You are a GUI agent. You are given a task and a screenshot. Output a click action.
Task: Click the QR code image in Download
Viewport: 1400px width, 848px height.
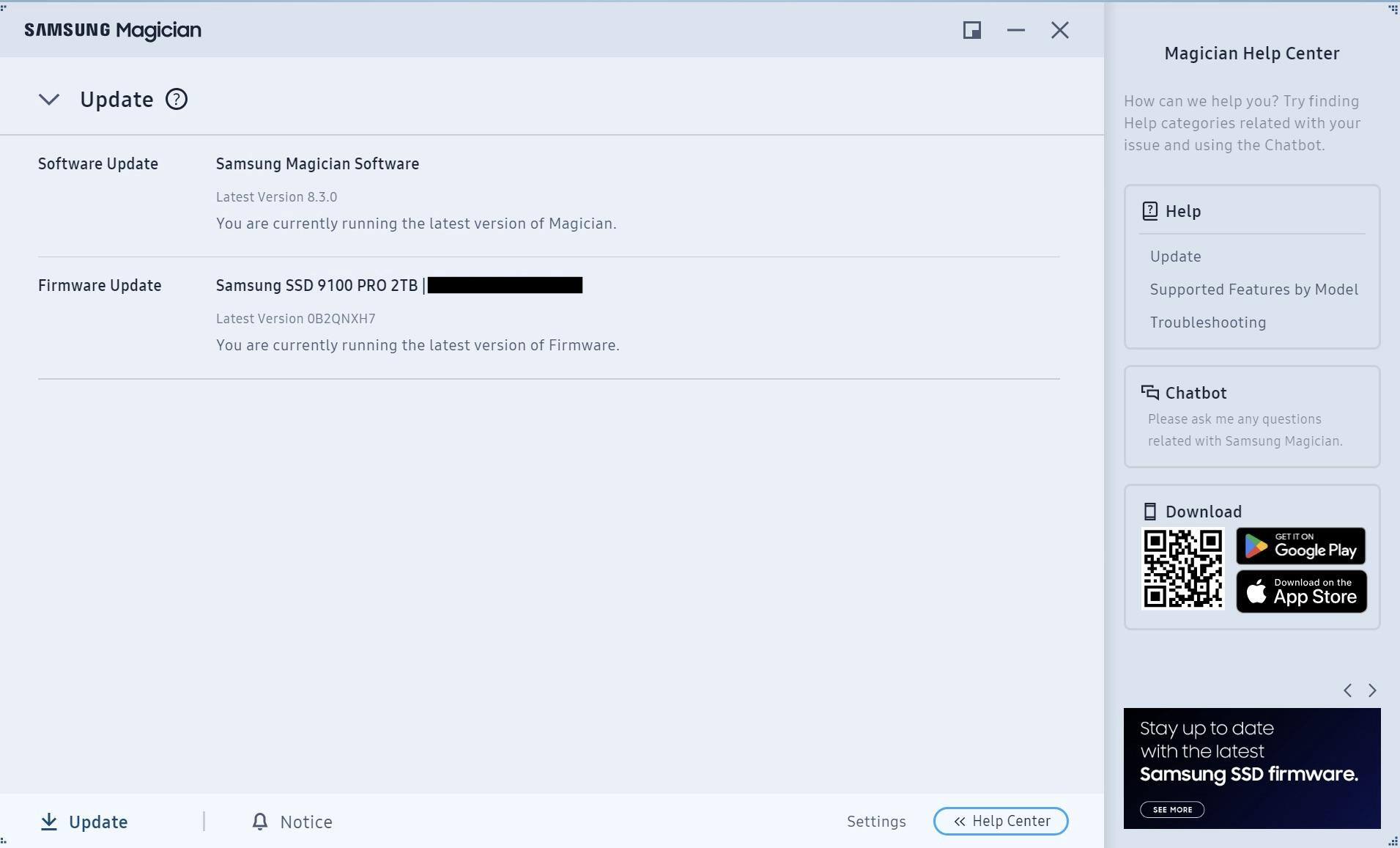1182,569
